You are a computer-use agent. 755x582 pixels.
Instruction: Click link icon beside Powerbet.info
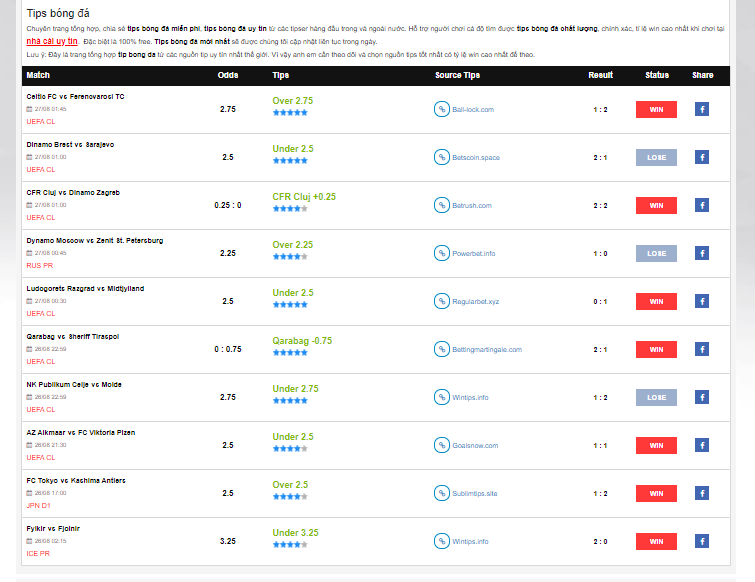pyautogui.click(x=442, y=253)
